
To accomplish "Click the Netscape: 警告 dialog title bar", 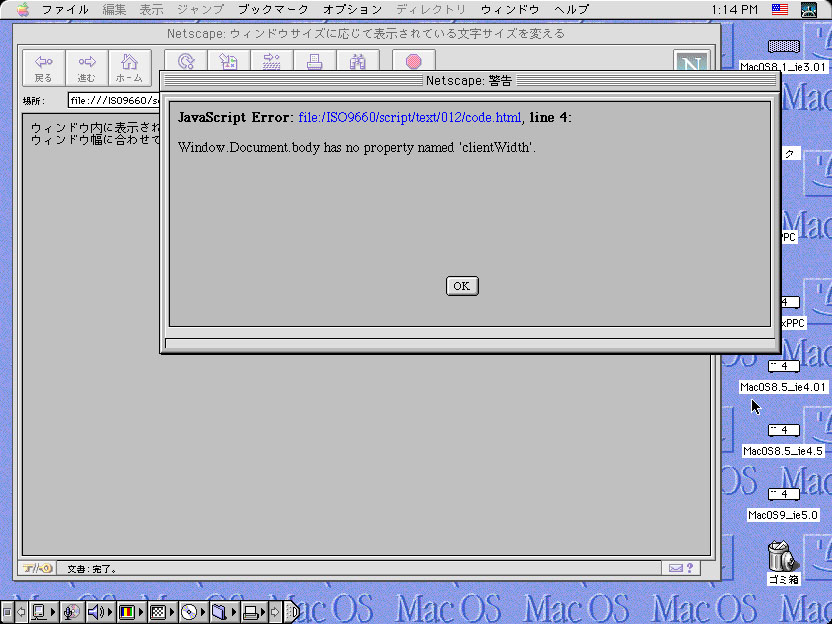I will 469,81.
